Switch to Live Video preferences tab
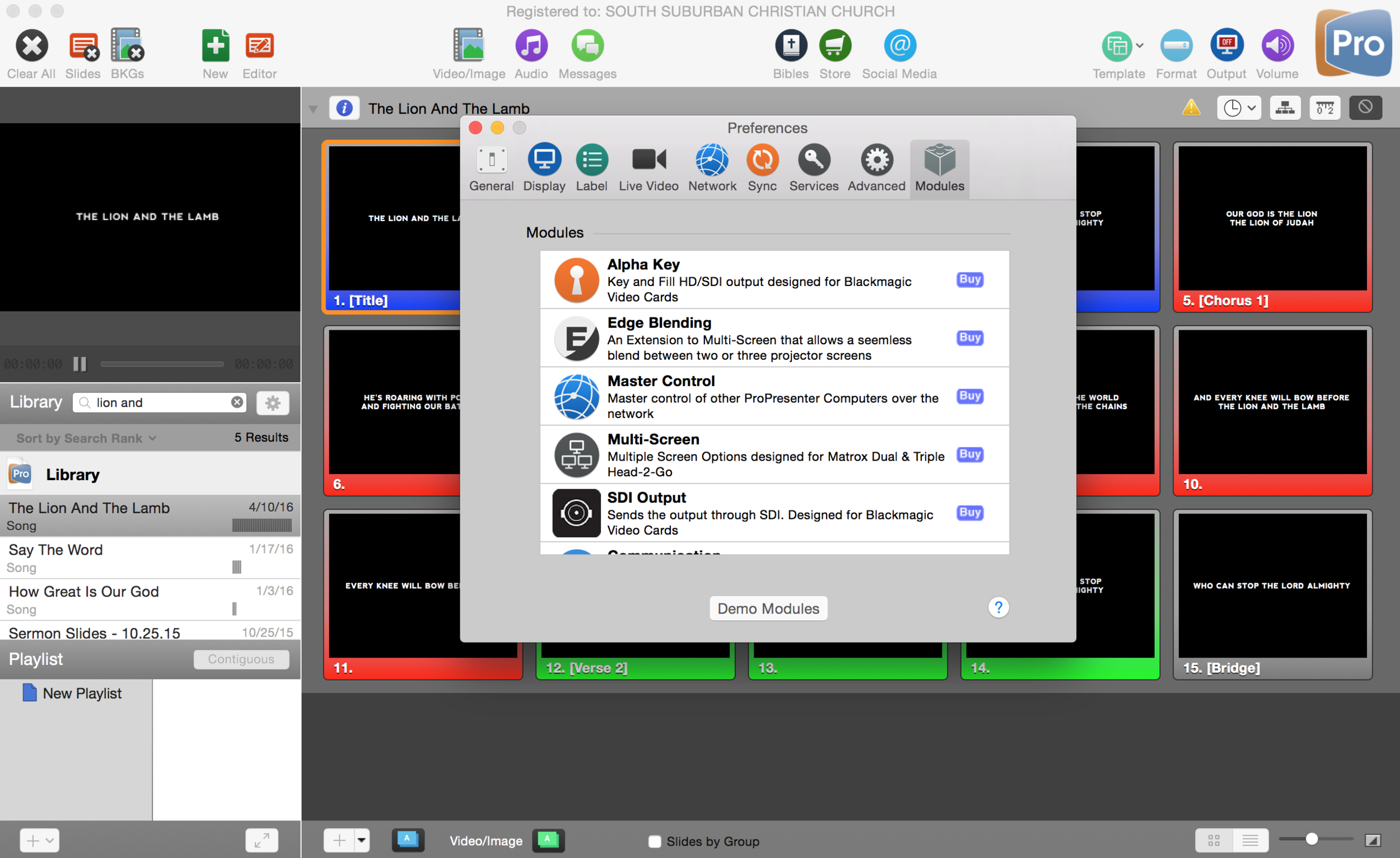The height and width of the screenshot is (858, 1400). [x=648, y=168]
